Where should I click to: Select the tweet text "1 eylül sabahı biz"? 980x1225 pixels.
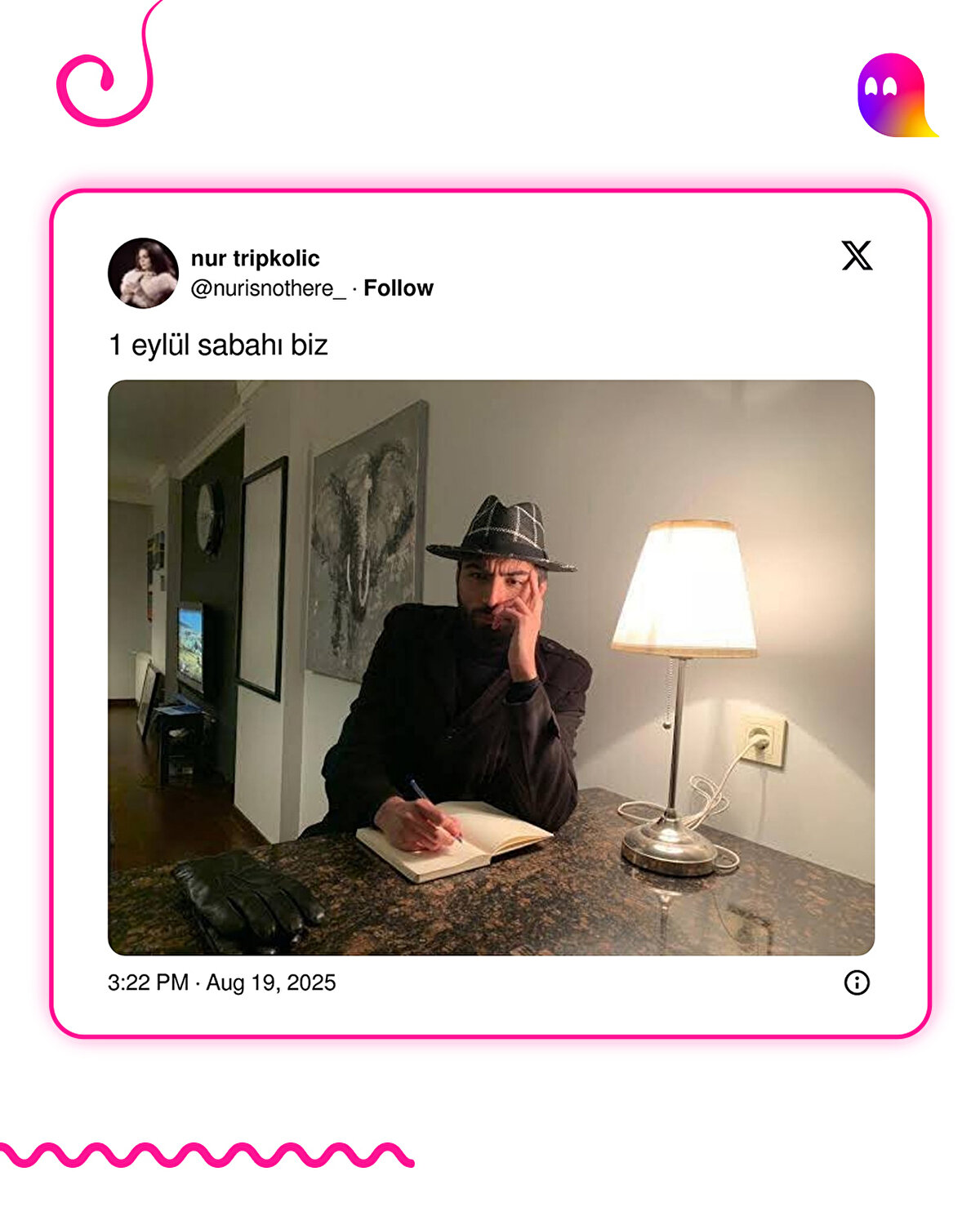click(218, 345)
